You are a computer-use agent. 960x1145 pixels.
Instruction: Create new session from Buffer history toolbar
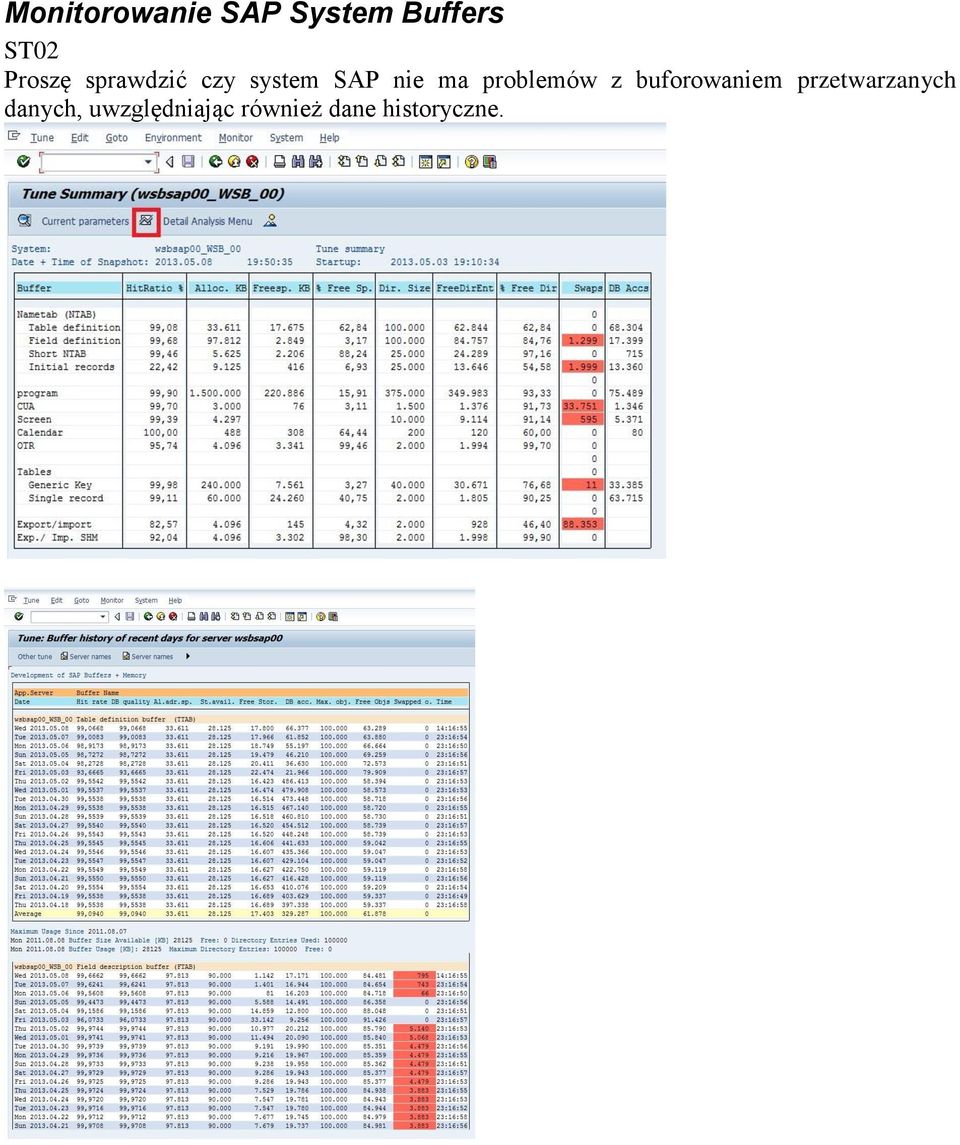(x=290, y=616)
